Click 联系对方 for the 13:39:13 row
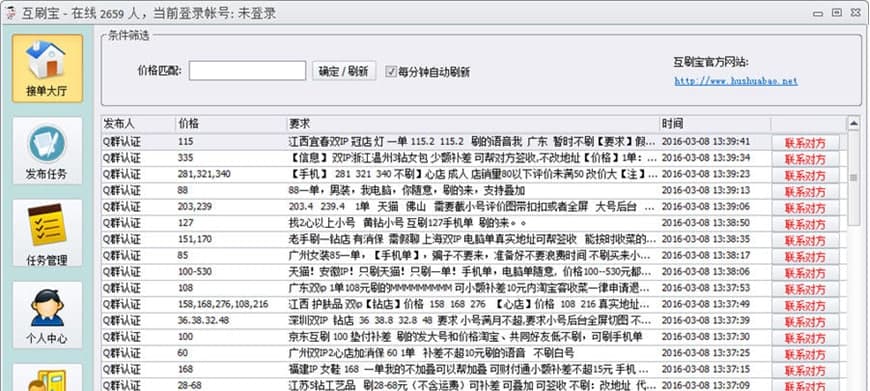 pyautogui.click(x=805, y=192)
